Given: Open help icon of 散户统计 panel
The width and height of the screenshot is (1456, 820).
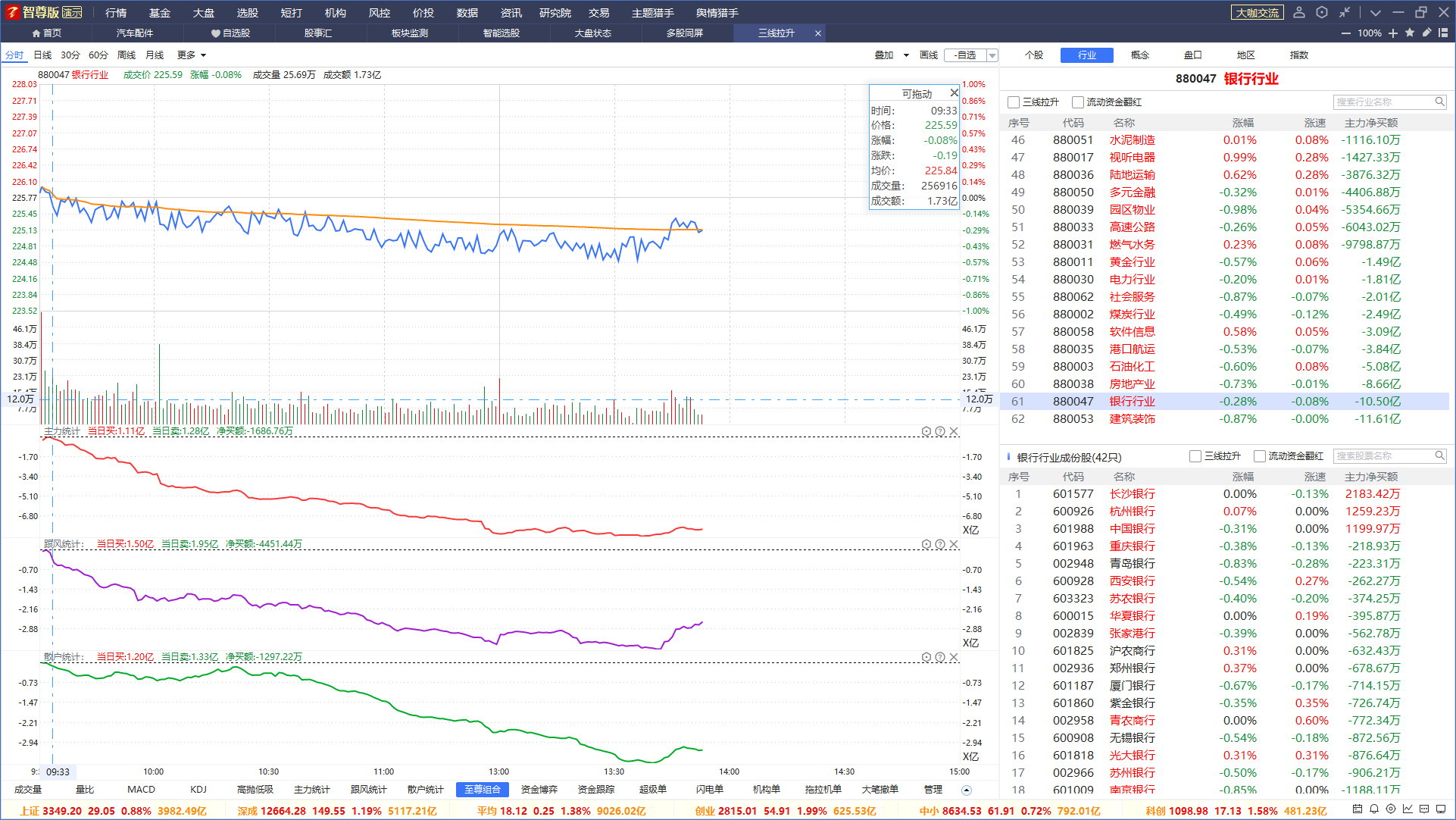Looking at the screenshot, I should point(940,657).
